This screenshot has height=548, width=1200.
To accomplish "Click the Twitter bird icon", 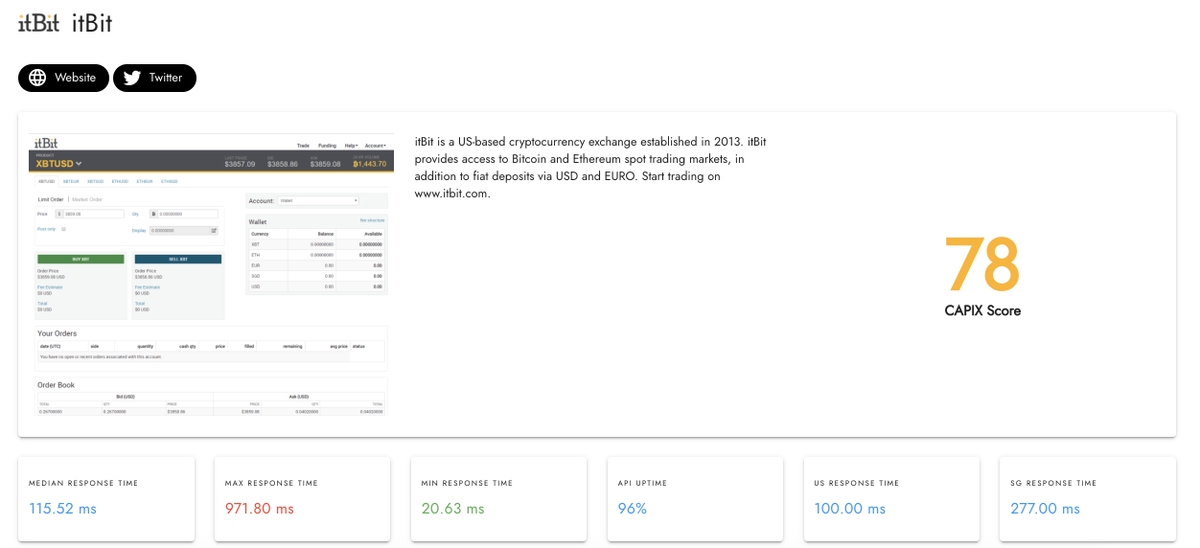I will pyautogui.click(x=131, y=78).
